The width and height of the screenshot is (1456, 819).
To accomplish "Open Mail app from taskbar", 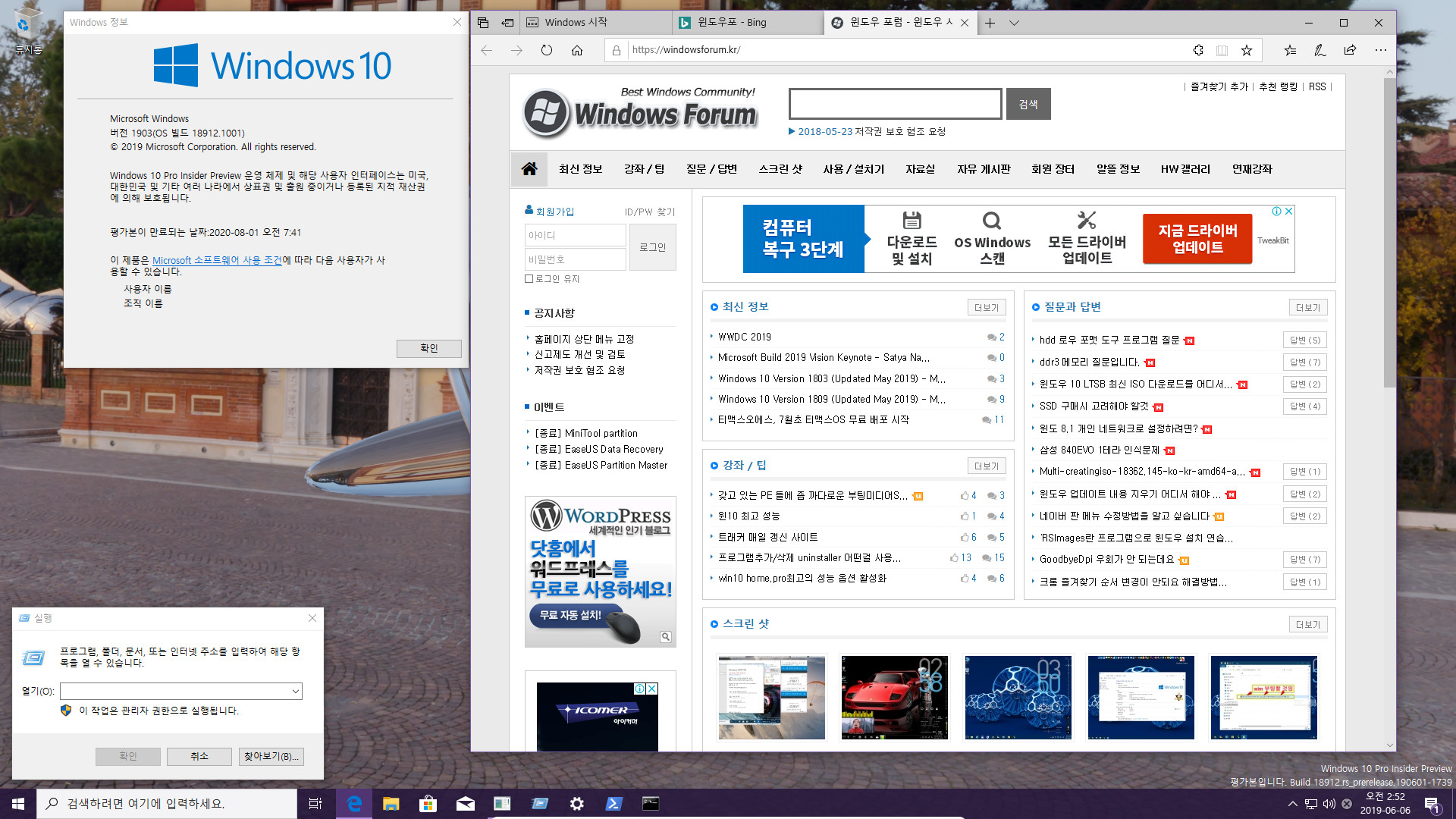I will (465, 804).
